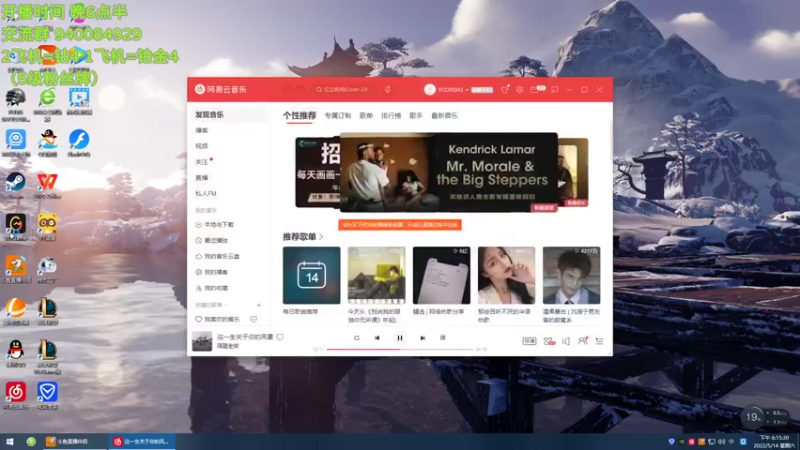Open the 歌手 tab

coord(416,116)
